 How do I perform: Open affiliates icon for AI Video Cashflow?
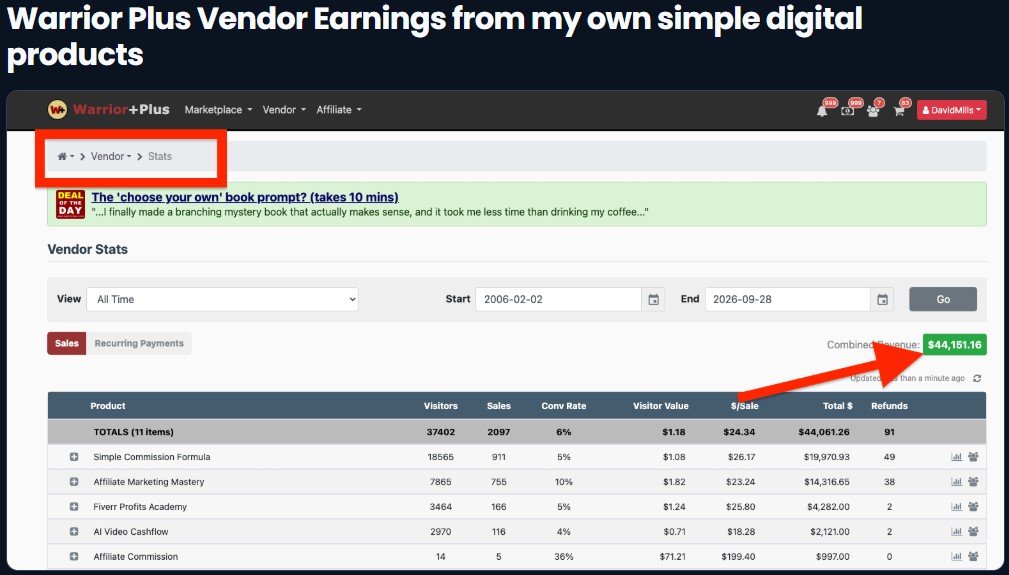tap(973, 532)
